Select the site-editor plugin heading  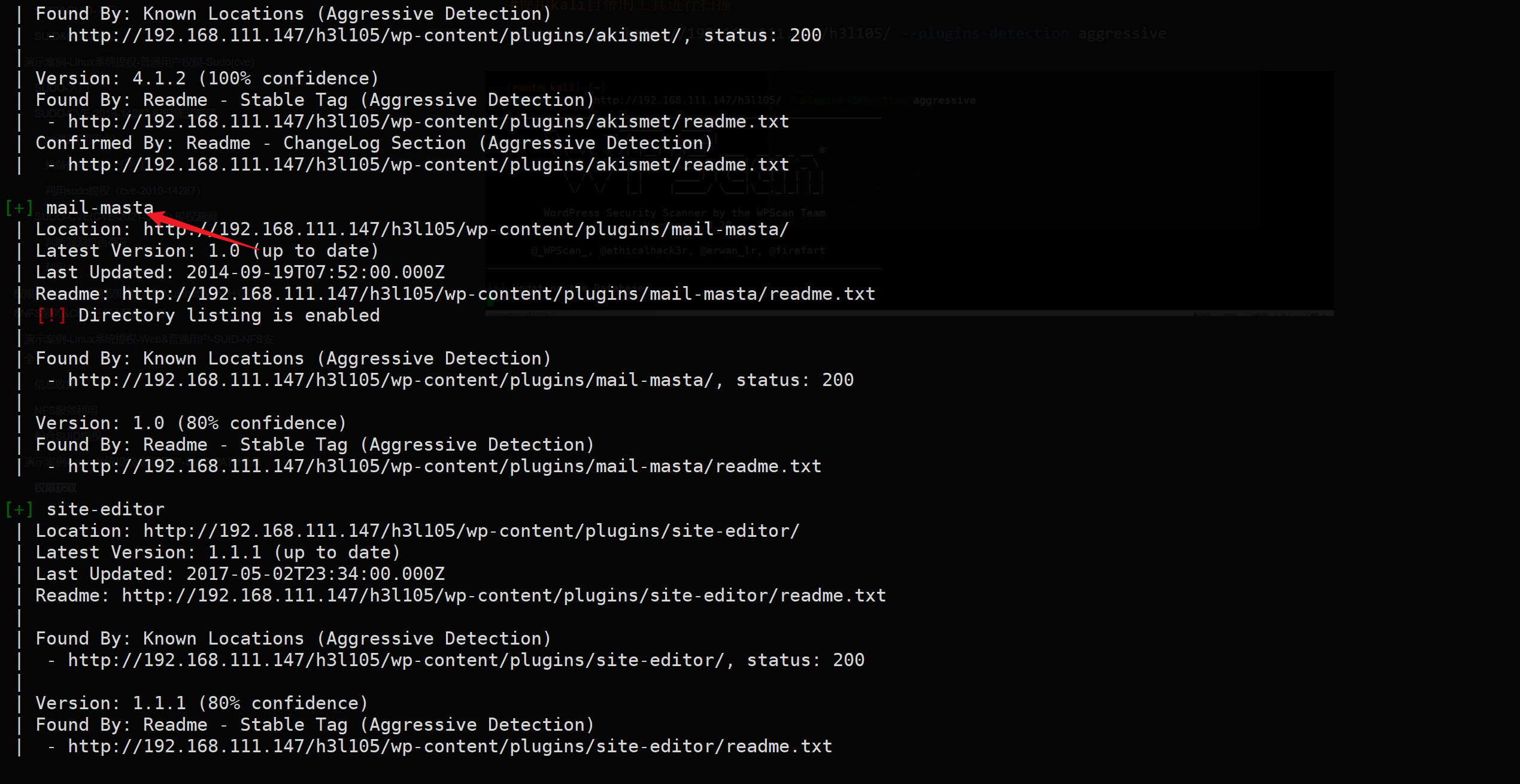105,509
